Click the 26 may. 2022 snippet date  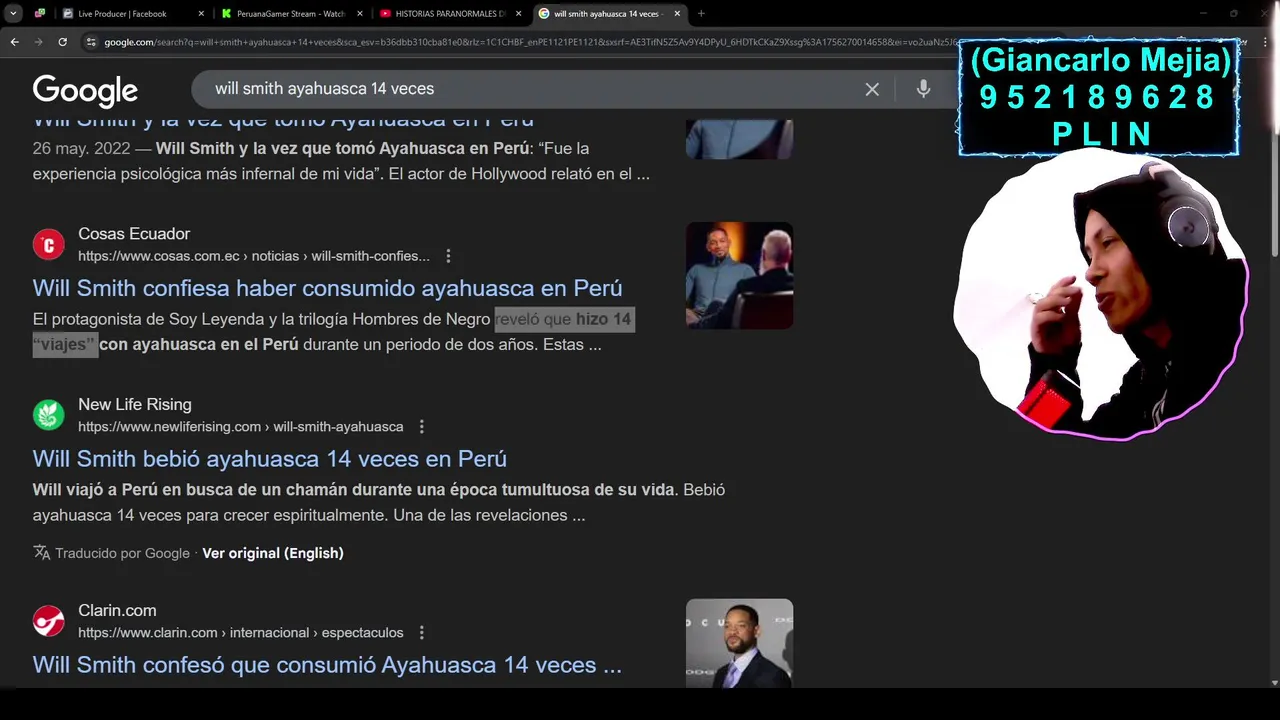pos(81,148)
